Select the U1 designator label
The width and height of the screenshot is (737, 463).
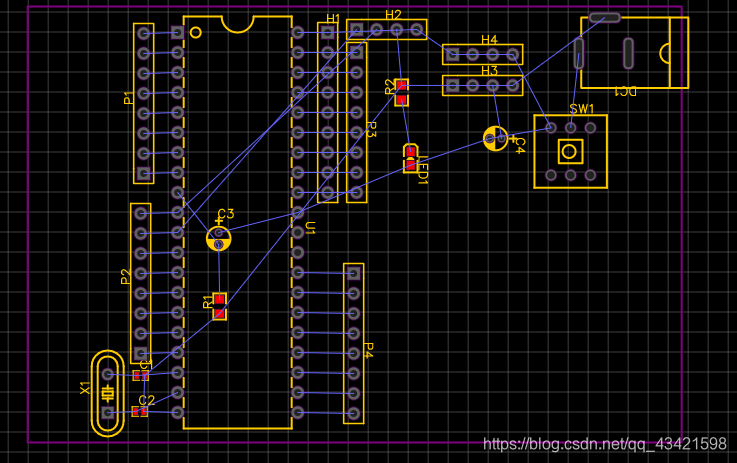point(310,228)
